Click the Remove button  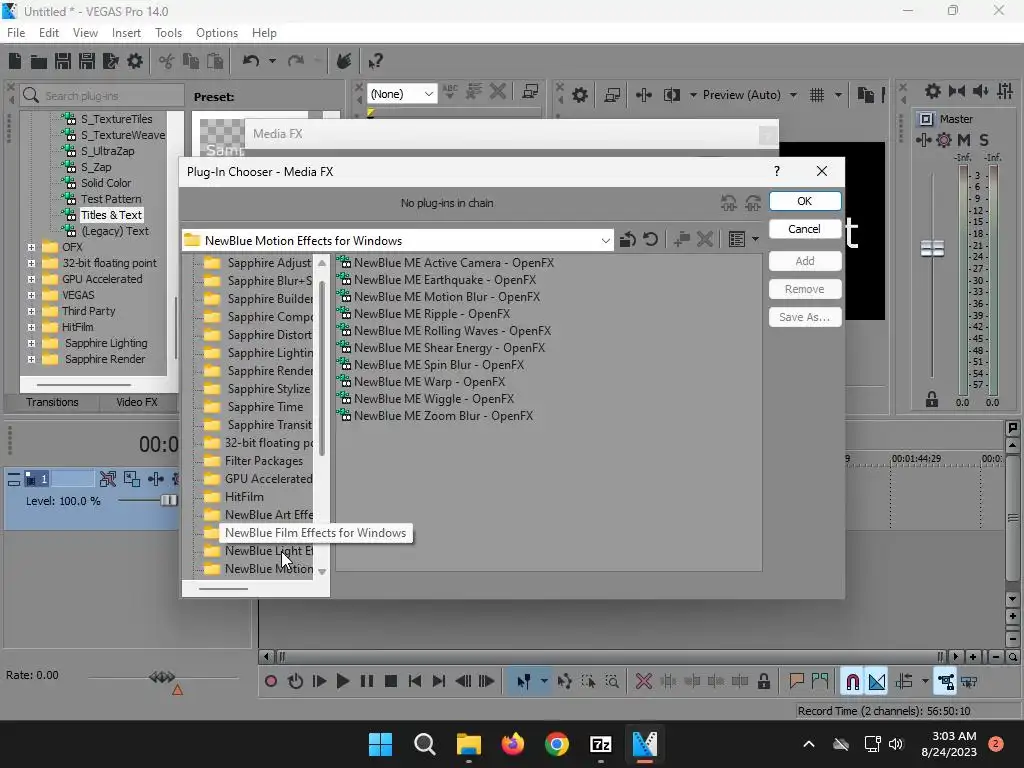[805, 289]
